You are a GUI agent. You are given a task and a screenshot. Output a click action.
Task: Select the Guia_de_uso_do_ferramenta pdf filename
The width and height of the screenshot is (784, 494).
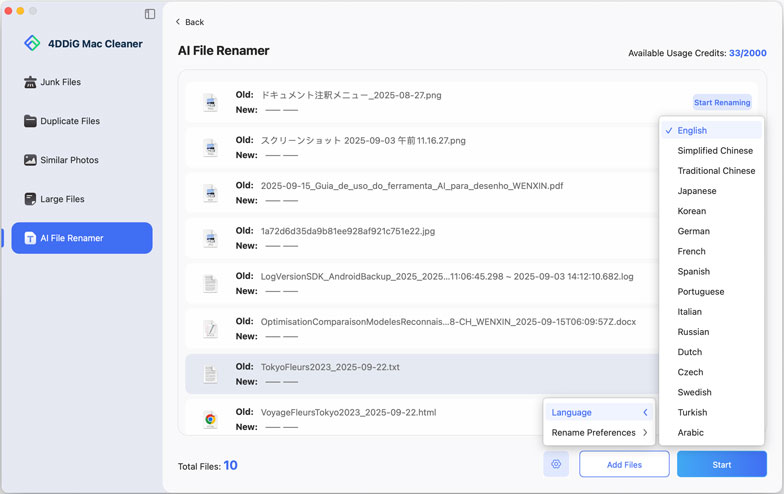pyautogui.click(x=412, y=186)
